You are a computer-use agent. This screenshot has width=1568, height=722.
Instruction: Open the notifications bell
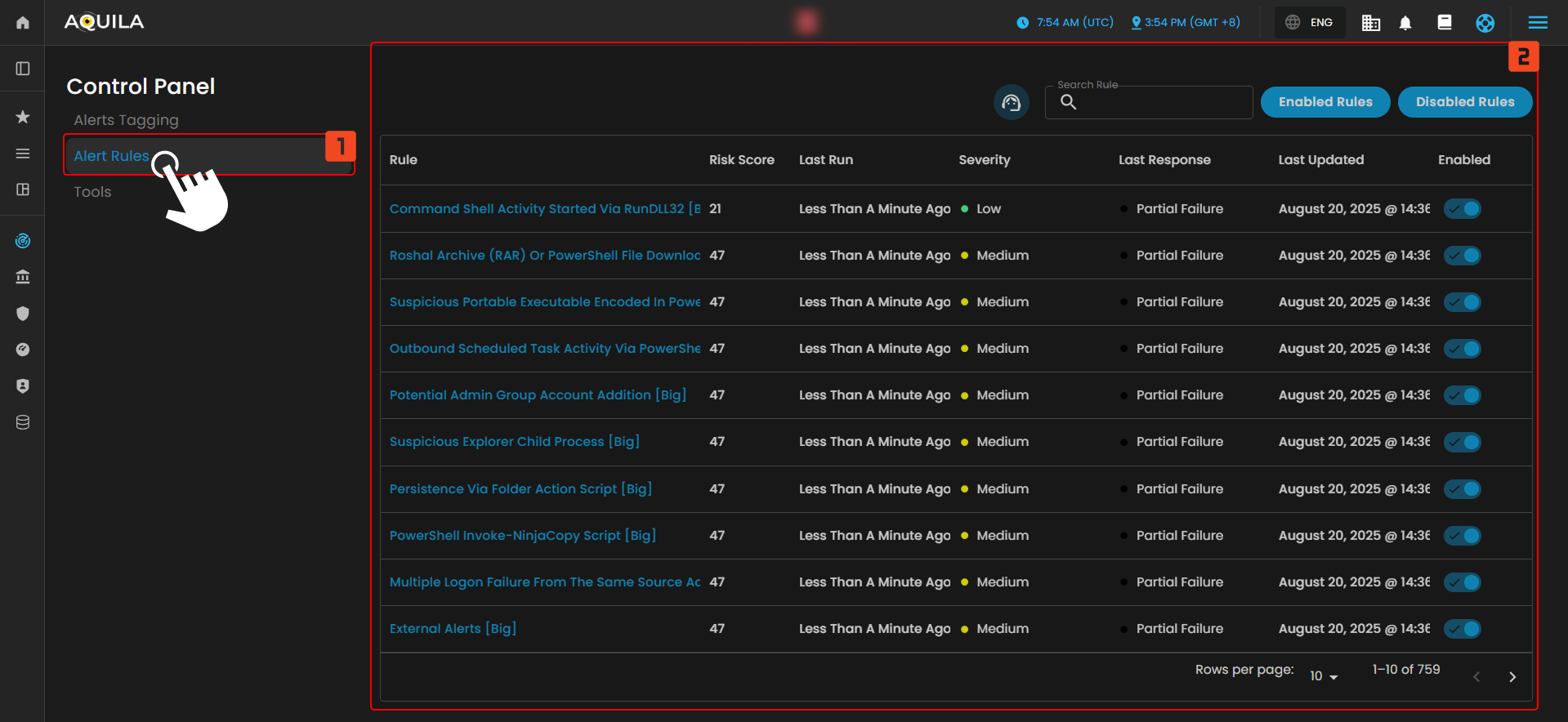coord(1405,23)
